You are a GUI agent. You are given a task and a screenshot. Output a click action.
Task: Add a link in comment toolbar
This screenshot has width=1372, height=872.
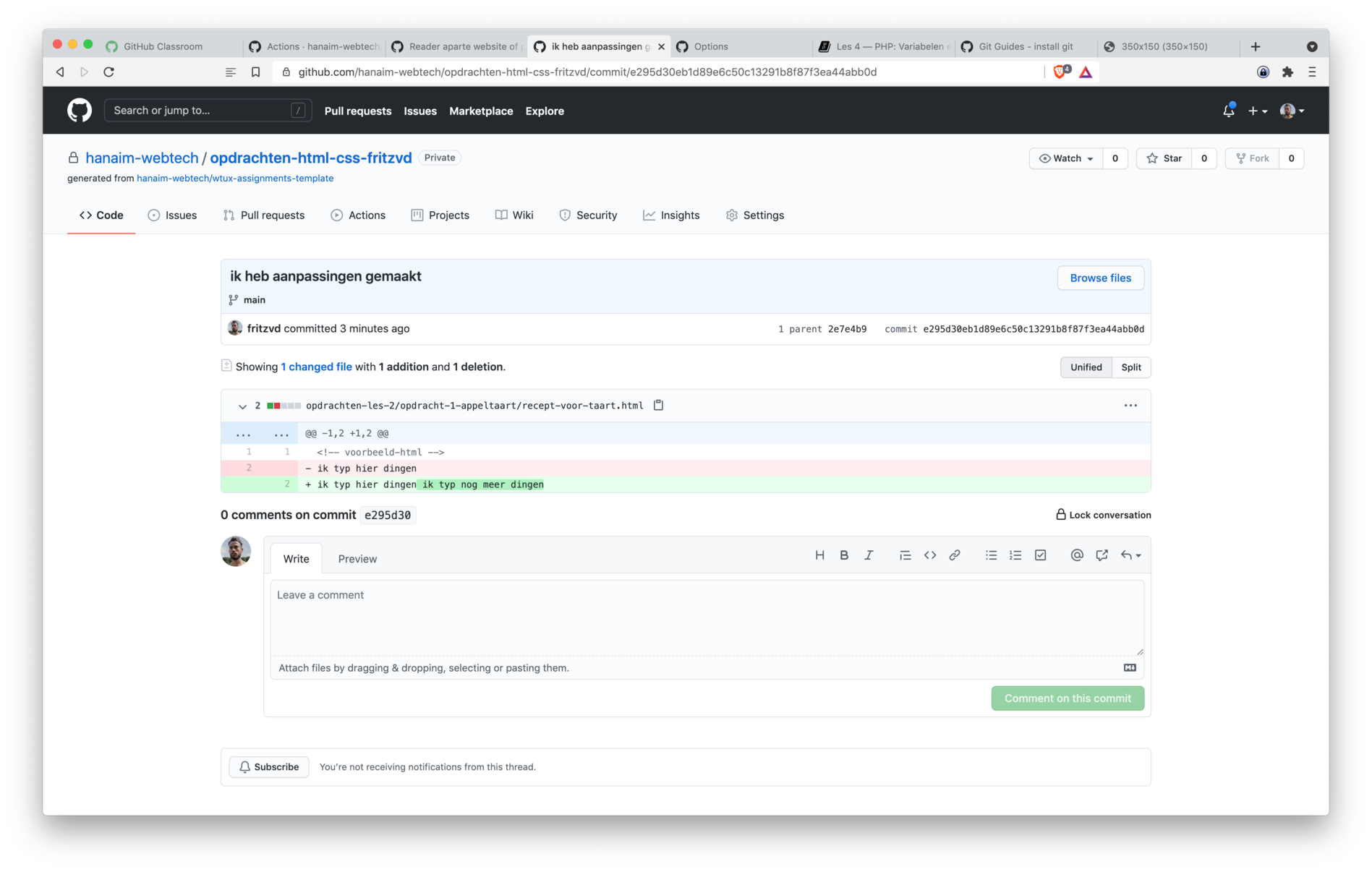[x=955, y=555]
